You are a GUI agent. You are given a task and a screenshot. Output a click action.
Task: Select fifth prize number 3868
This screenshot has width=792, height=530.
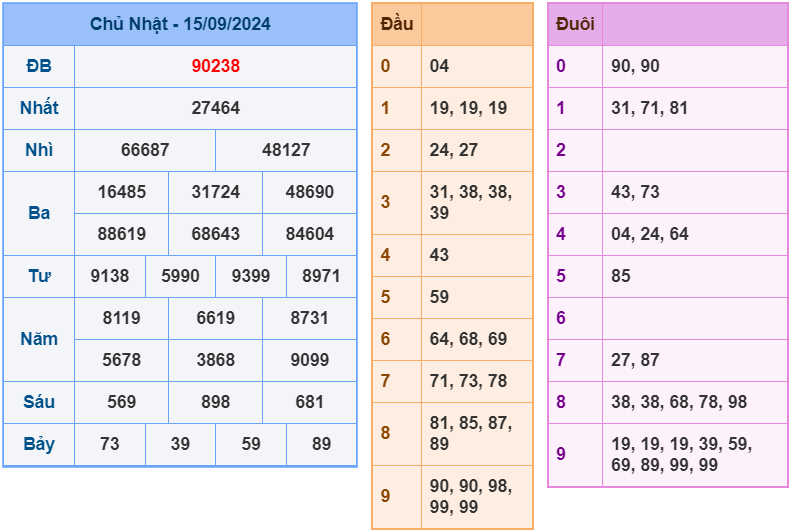coord(216,360)
